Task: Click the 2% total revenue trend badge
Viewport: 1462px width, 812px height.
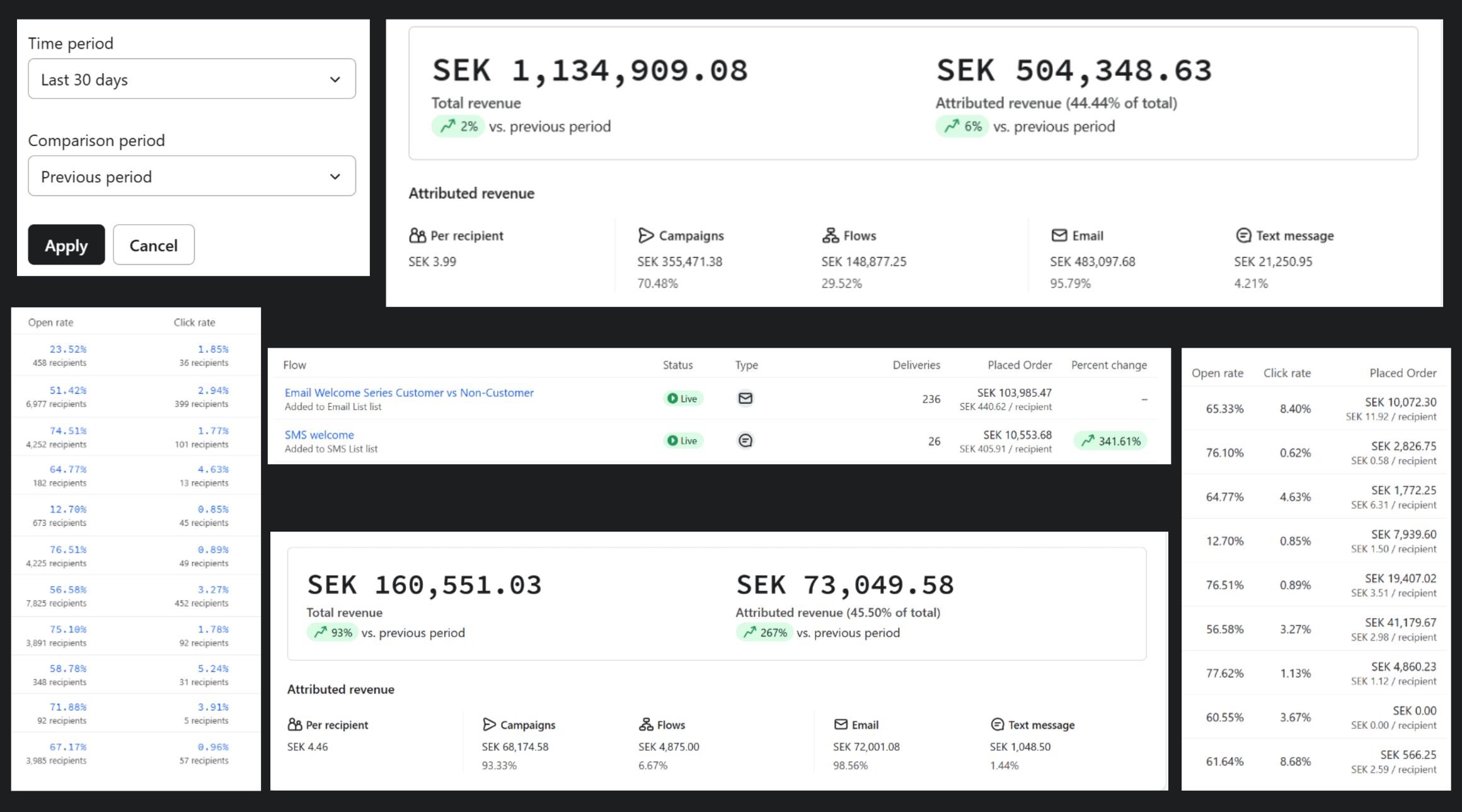Action: (x=458, y=127)
